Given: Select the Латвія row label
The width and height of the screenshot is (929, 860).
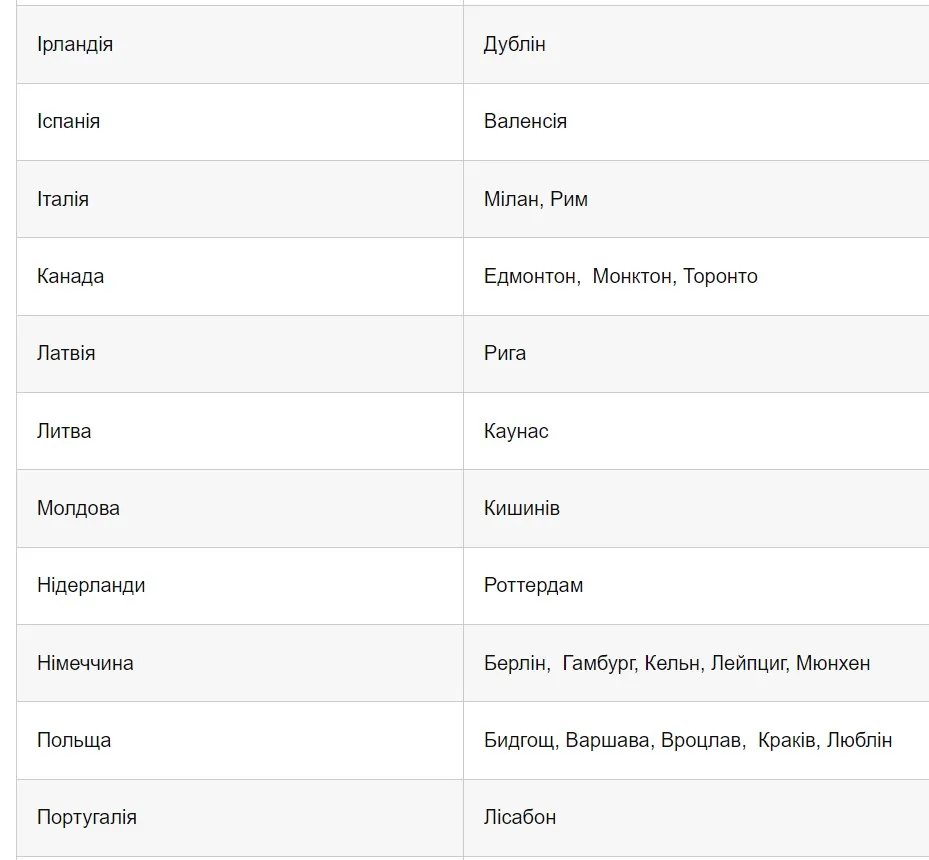Looking at the screenshot, I should click(x=66, y=353).
